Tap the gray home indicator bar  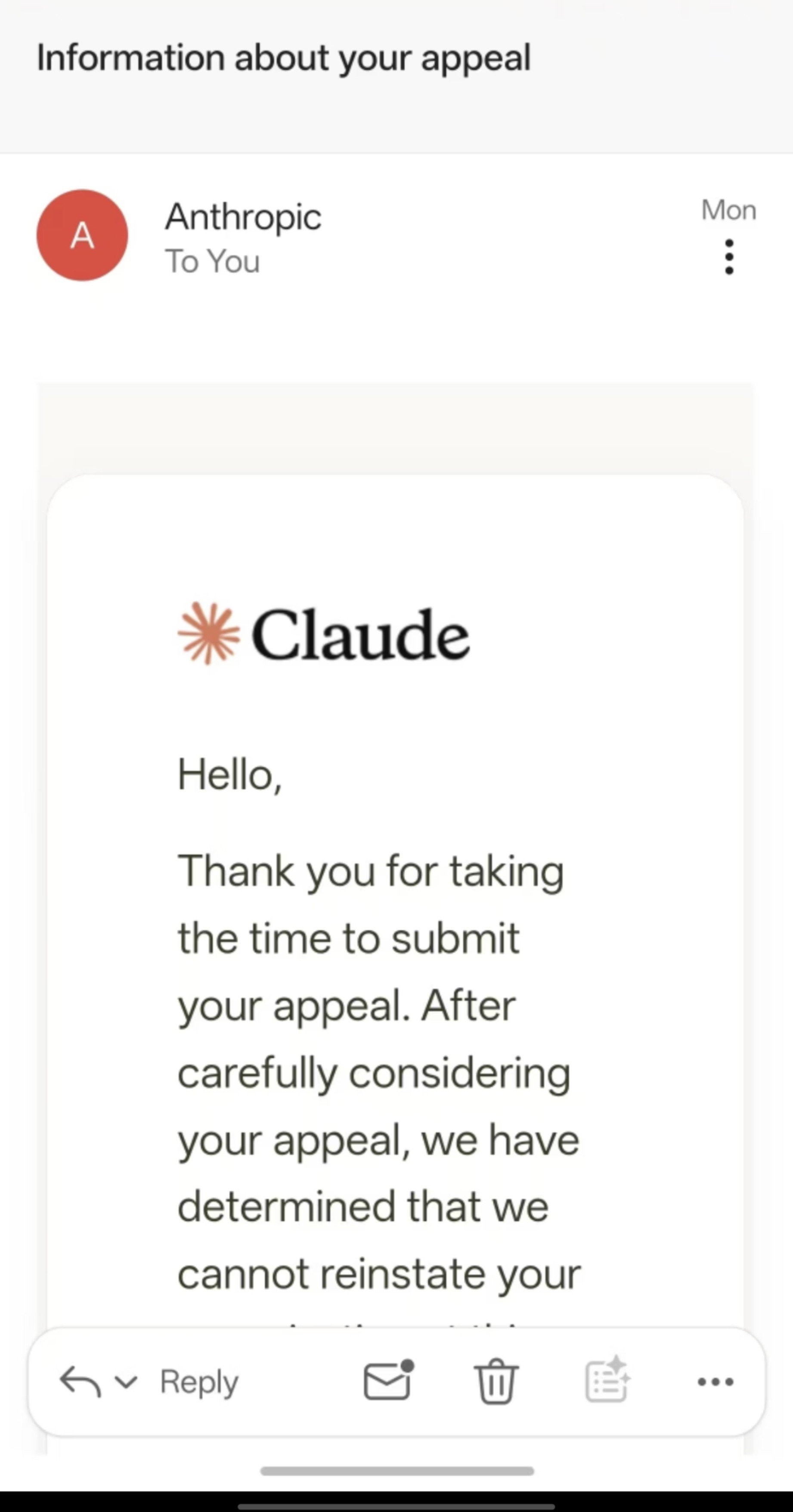click(397, 1470)
